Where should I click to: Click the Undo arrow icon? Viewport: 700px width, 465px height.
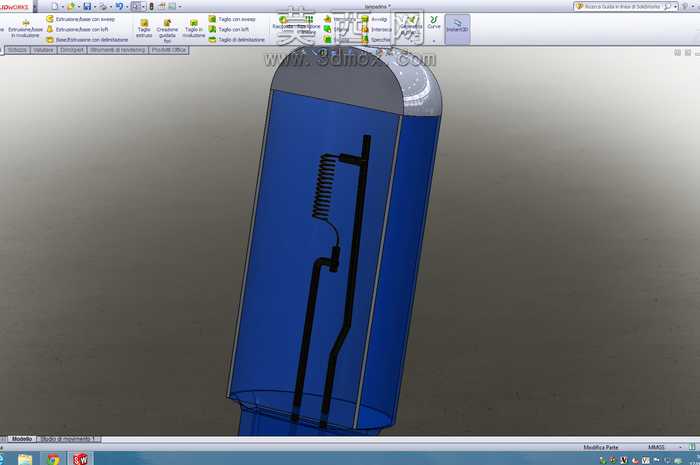[119, 6]
